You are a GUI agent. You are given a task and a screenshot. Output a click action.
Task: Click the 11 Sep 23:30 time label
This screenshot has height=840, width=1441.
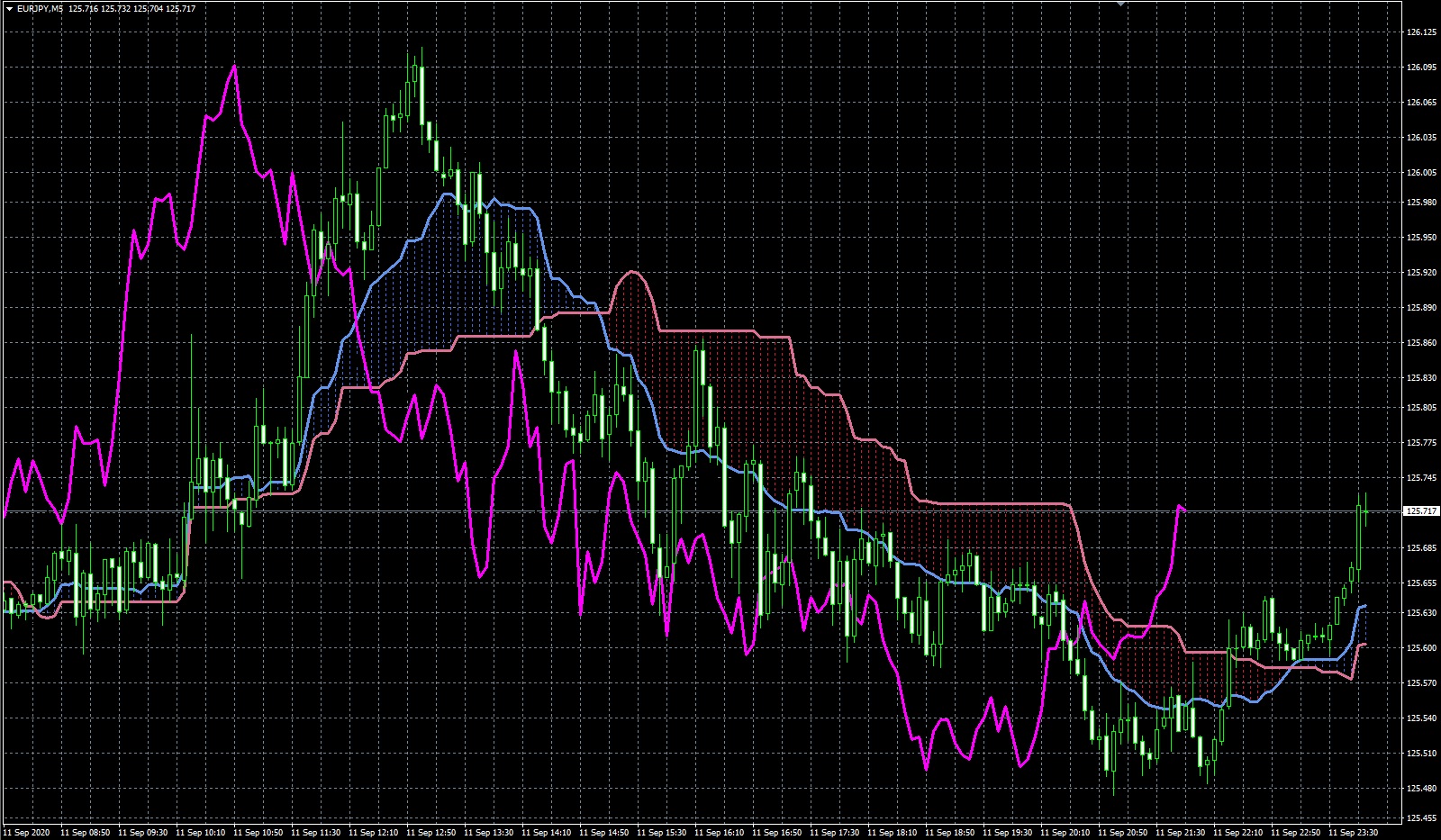coord(1353,833)
